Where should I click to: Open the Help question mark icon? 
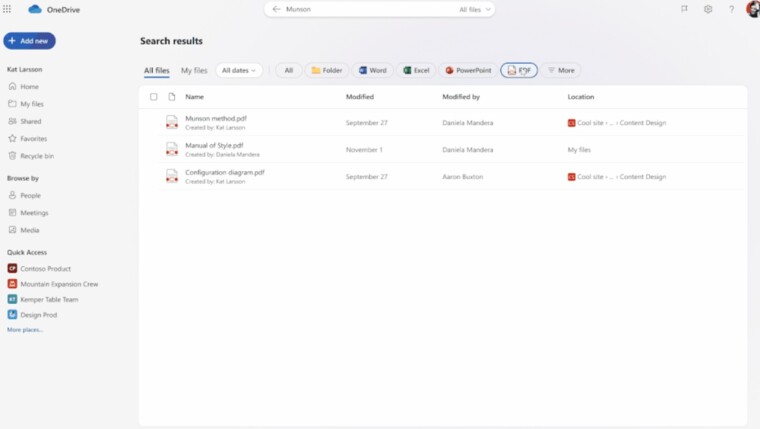pyautogui.click(x=731, y=9)
